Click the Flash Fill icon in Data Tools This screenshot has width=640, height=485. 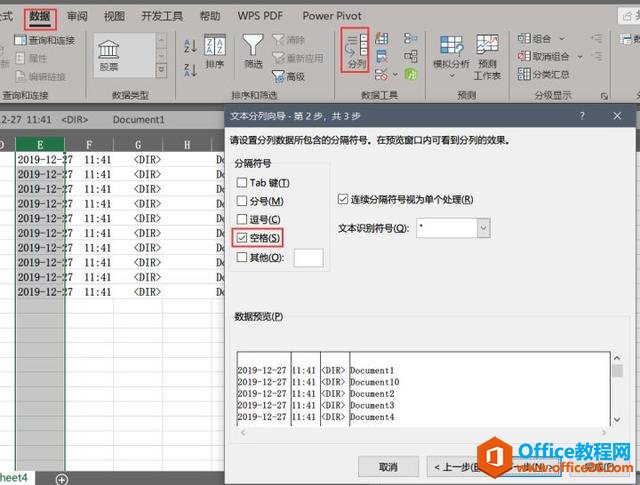[x=382, y=39]
